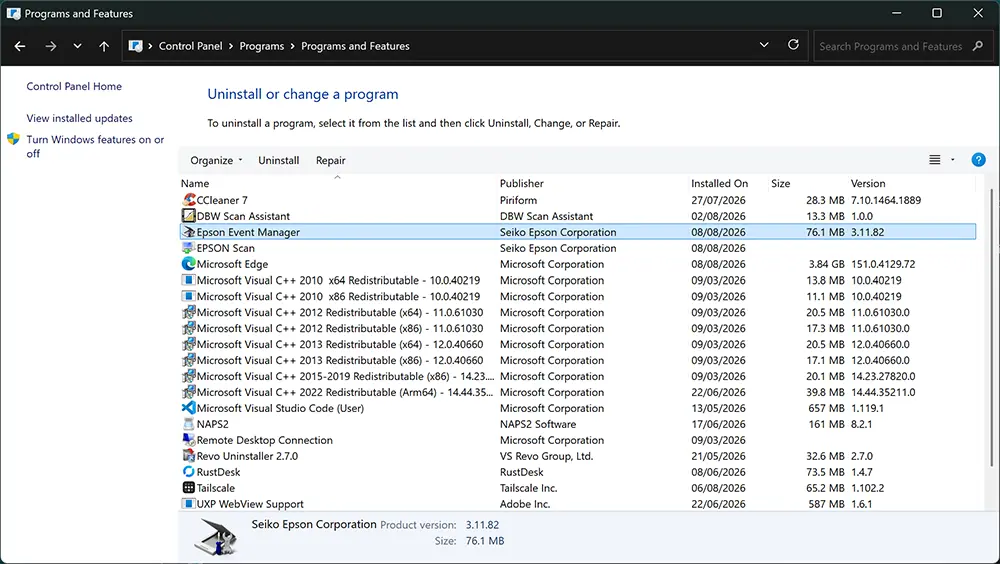Sort by the Publisher column header
1000x564 pixels.
[x=592, y=183]
